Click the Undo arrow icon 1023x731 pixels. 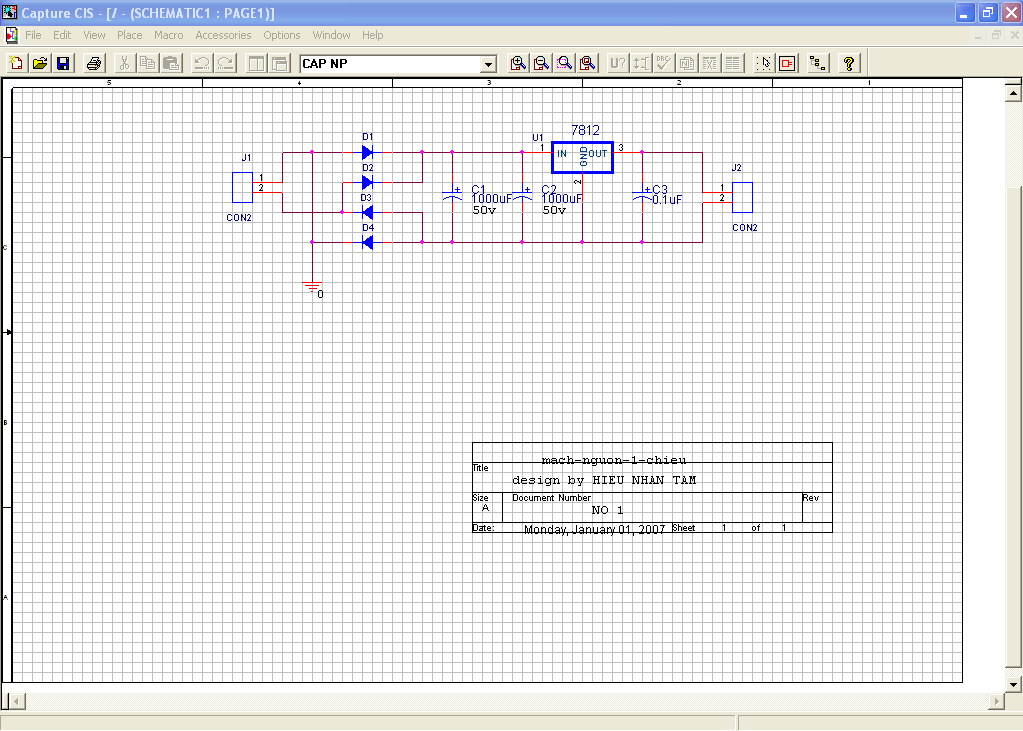coord(202,63)
